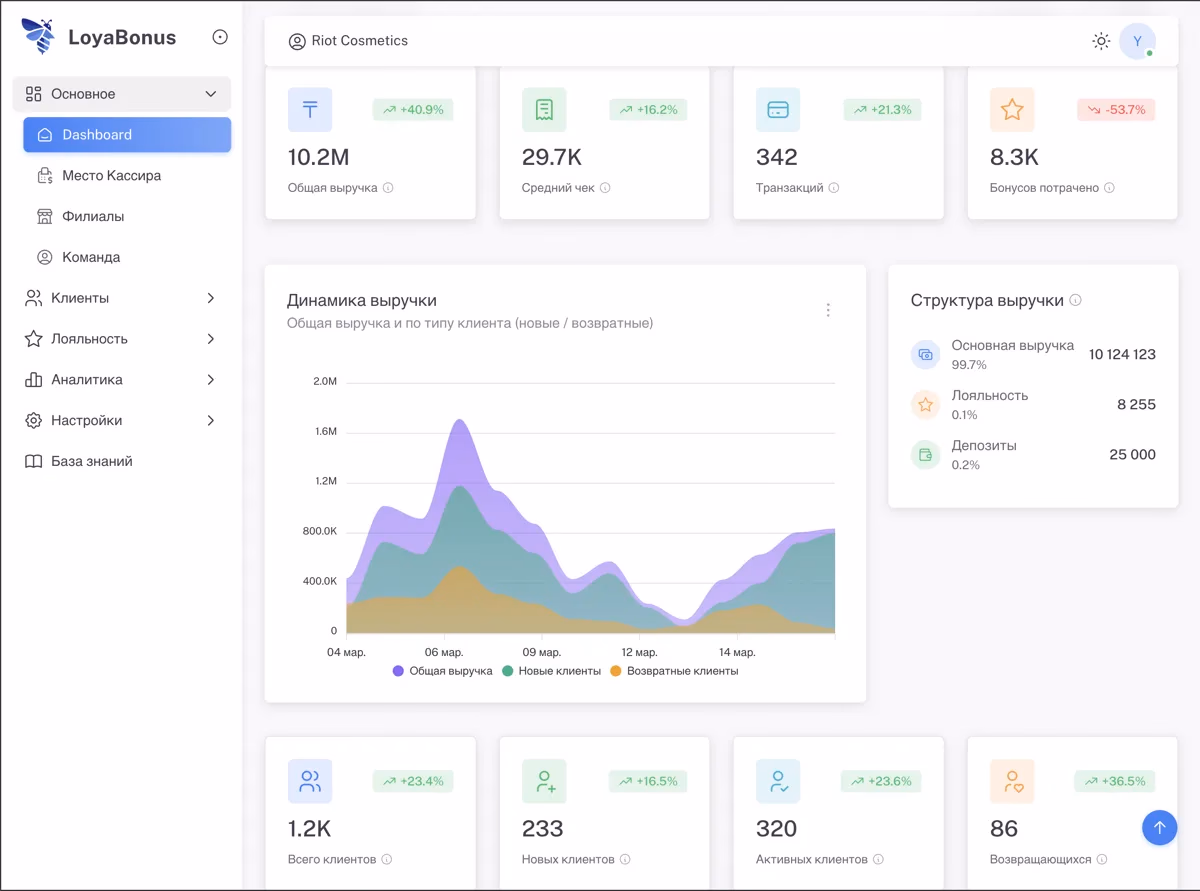Image resolution: width=1200 pixels, height=891 pixels.
Task: Click the Активных клиентов user-check icon
Action: (778, 781)
